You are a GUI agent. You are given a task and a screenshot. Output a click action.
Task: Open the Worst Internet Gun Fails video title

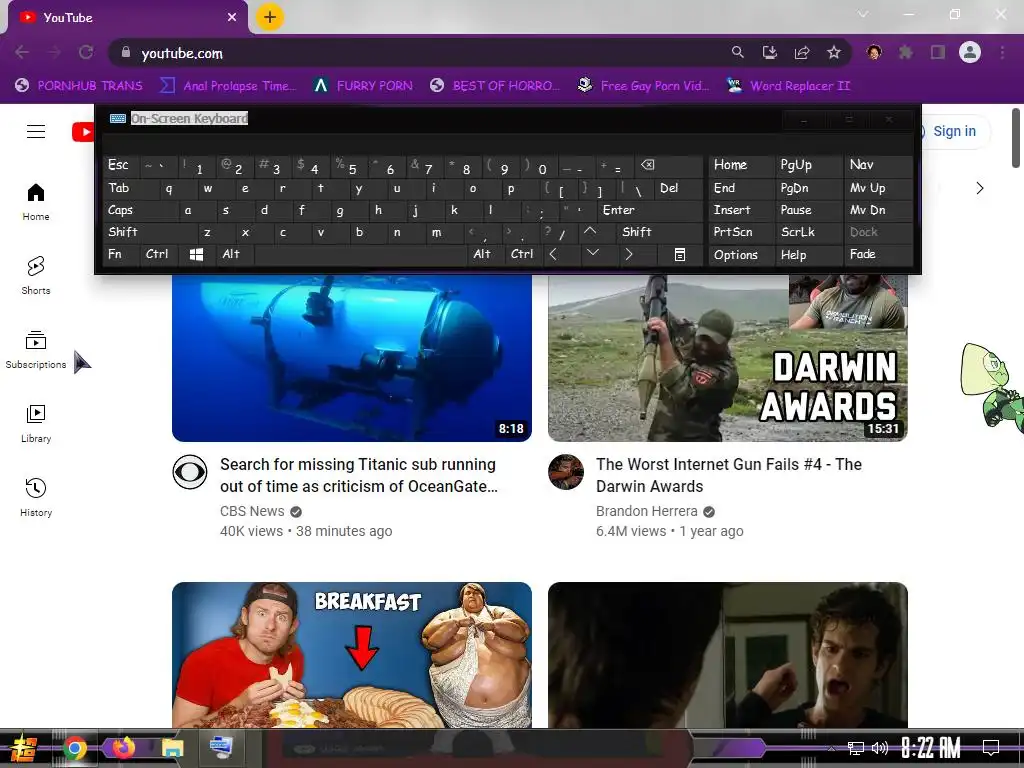pyautogui.click(x=729, y=475)
